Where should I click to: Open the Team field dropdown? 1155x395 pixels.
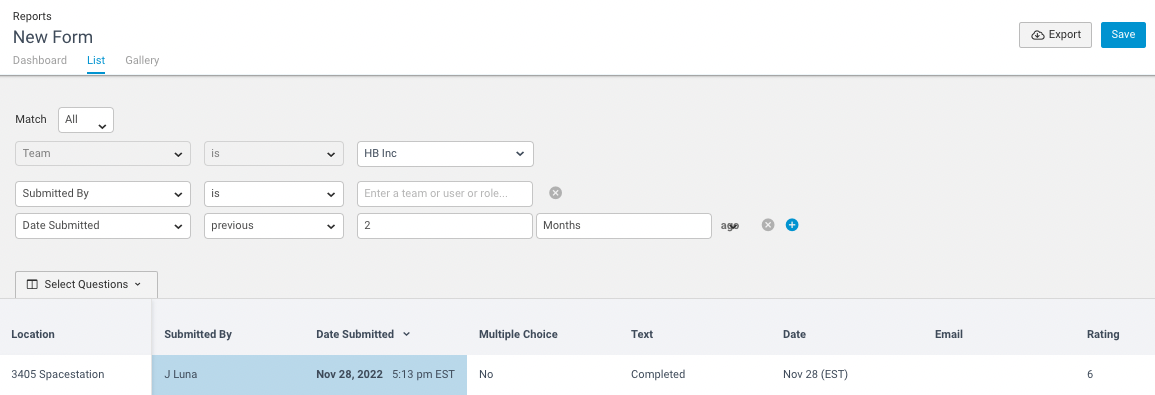tap(103, 154)
